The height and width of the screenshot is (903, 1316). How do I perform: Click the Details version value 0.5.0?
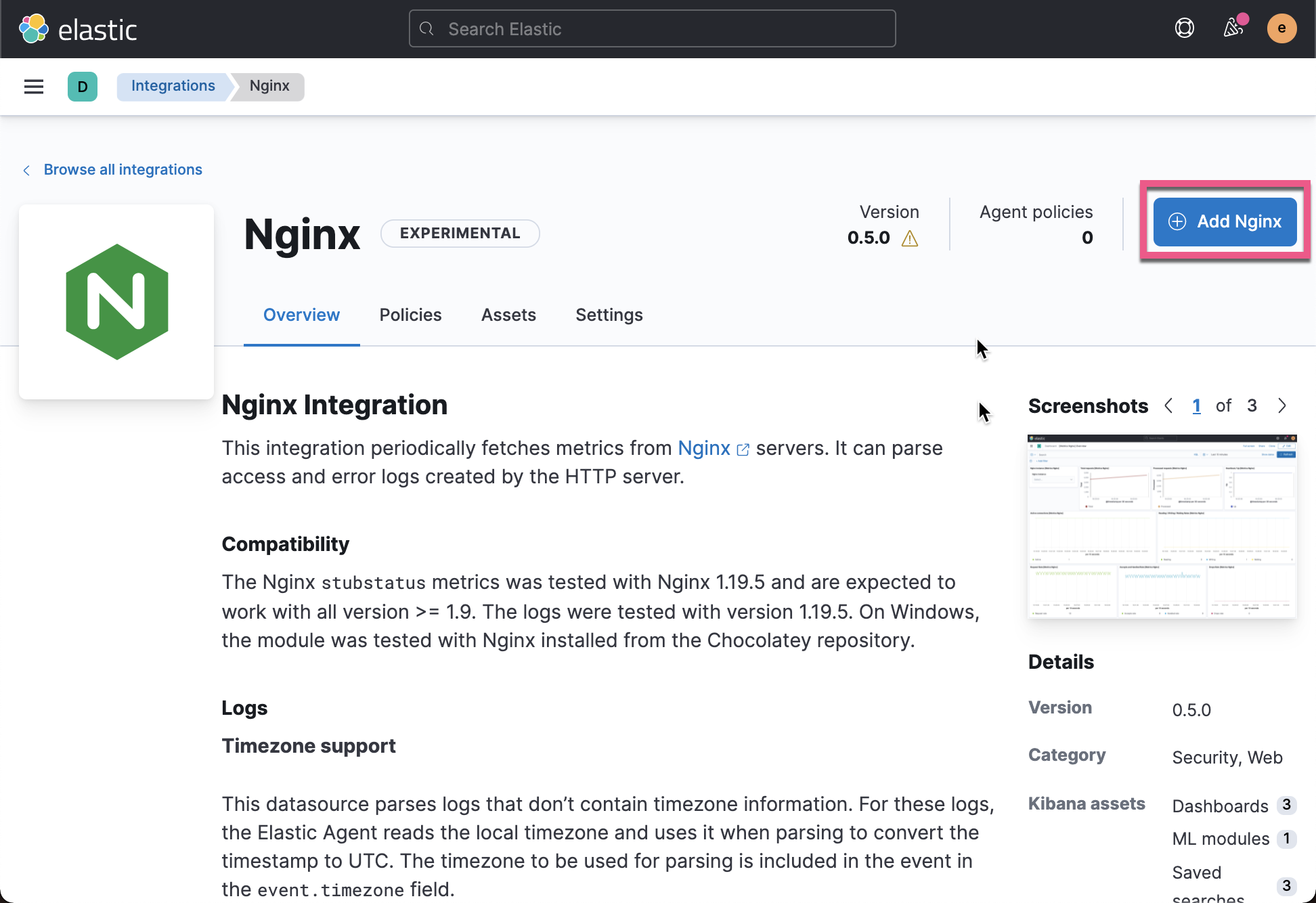1191,710
